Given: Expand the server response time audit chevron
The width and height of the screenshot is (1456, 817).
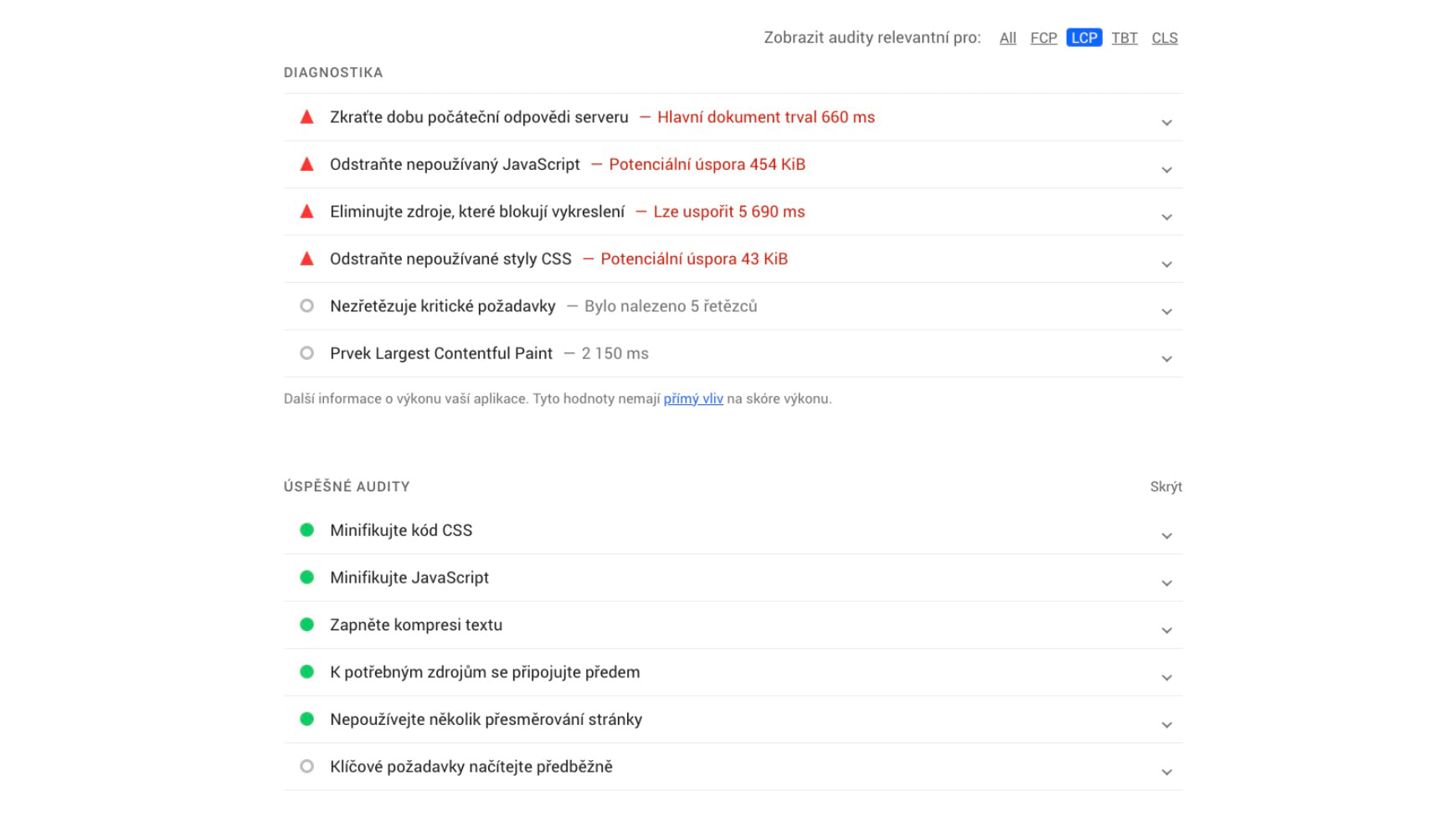Looking at the screenshot, I should point(1166,123).
